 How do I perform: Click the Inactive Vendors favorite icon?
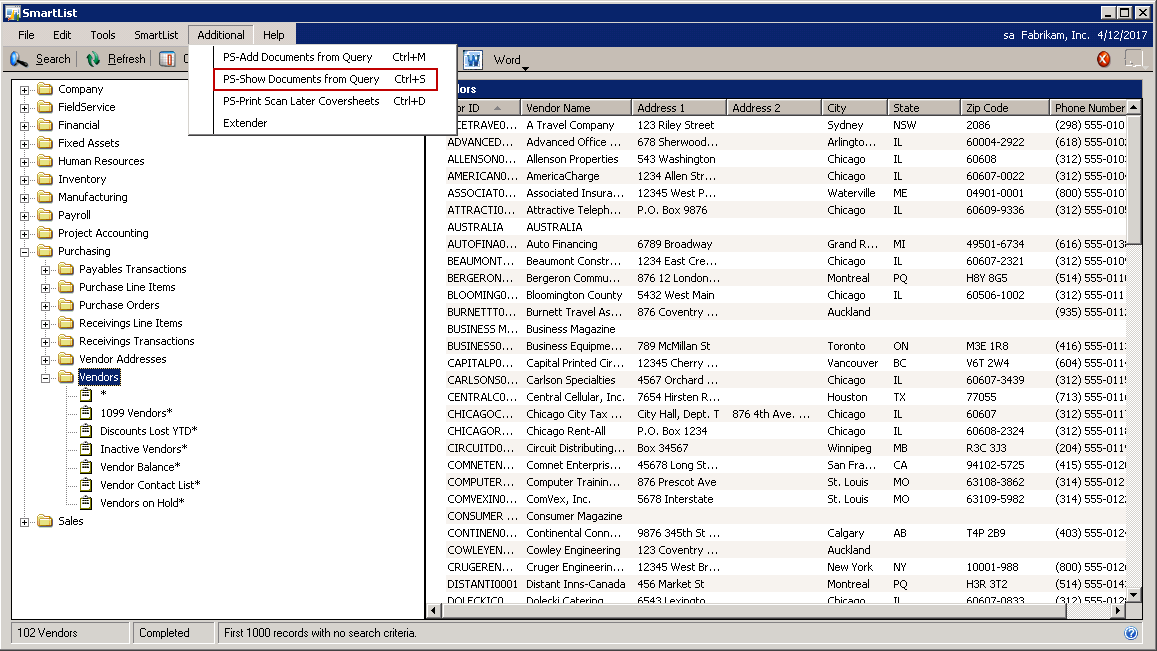(x=86, y=449)
